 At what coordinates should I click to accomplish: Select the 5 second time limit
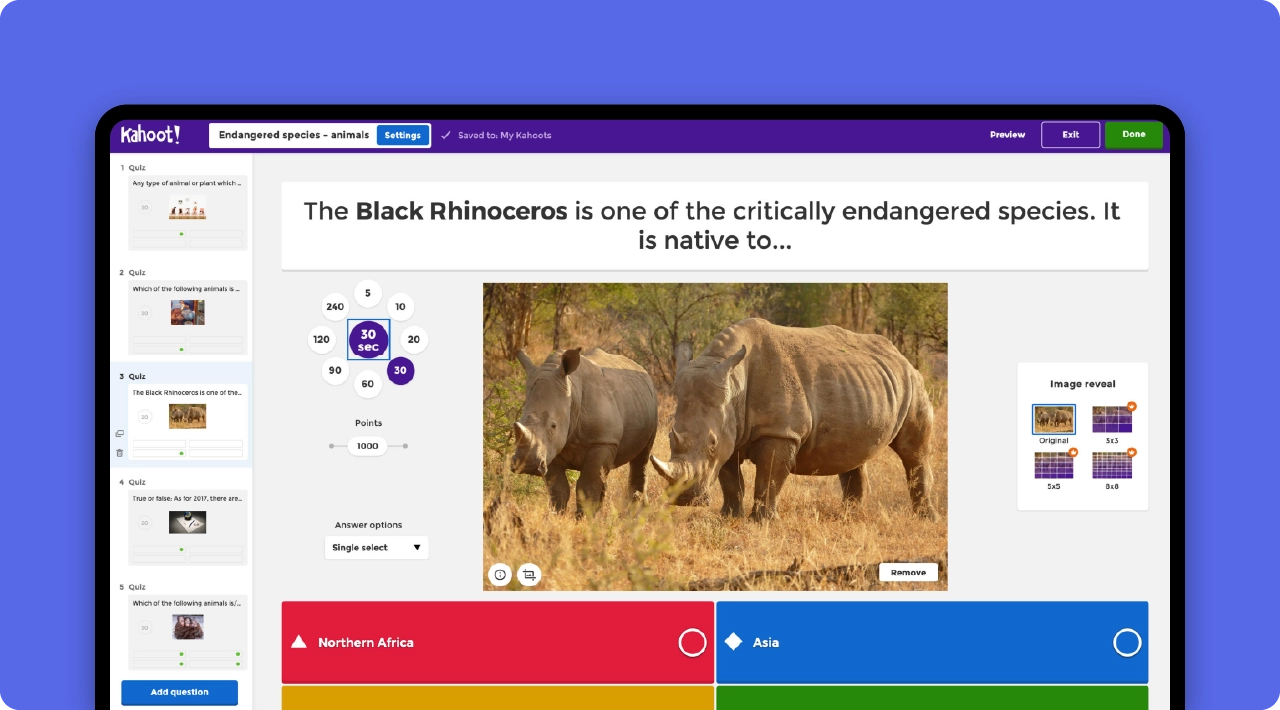367,293
